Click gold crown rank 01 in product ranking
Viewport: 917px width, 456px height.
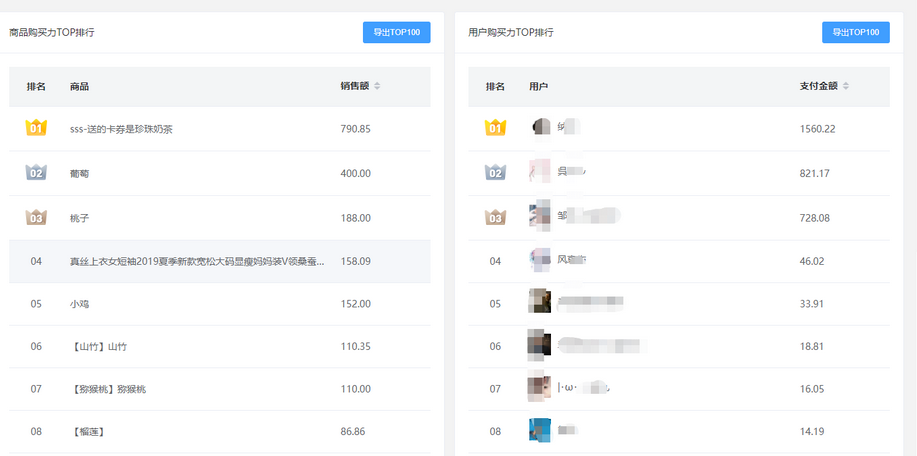(x=36, y=128)
